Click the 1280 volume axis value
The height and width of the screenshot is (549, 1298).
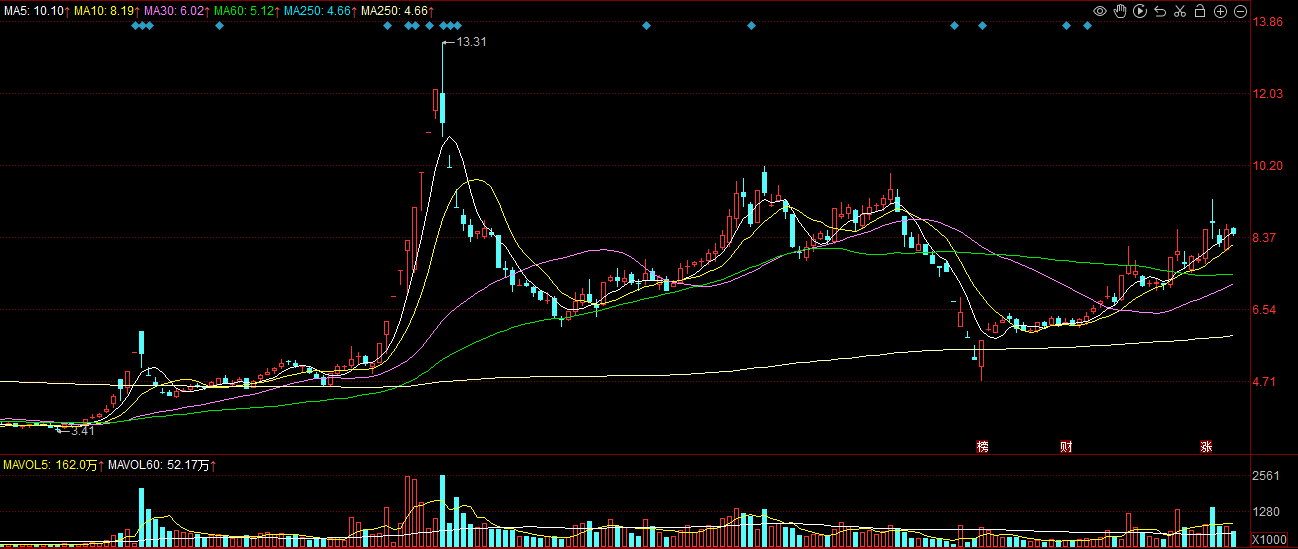tap(1266, 512)
